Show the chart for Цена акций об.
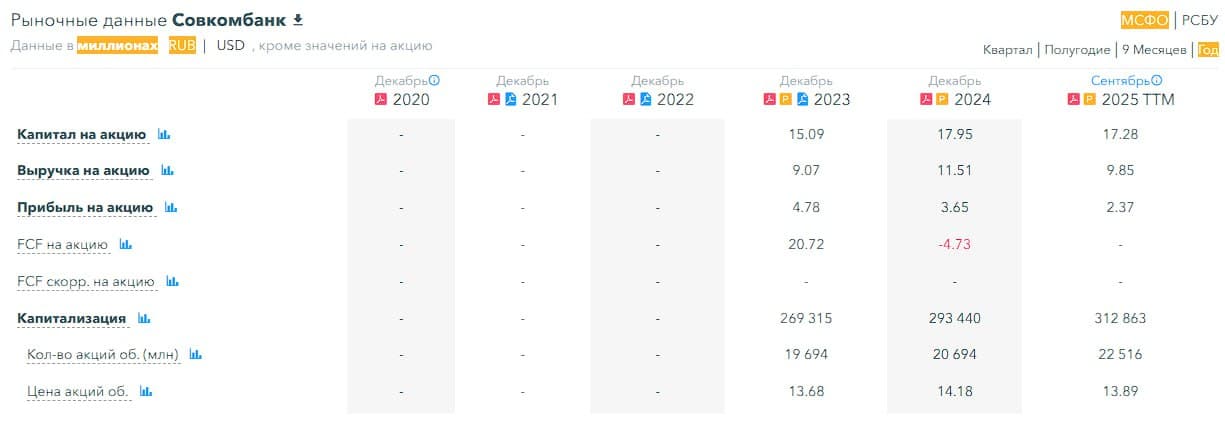This screenshot has height=425, width=1225. (146, 391)
